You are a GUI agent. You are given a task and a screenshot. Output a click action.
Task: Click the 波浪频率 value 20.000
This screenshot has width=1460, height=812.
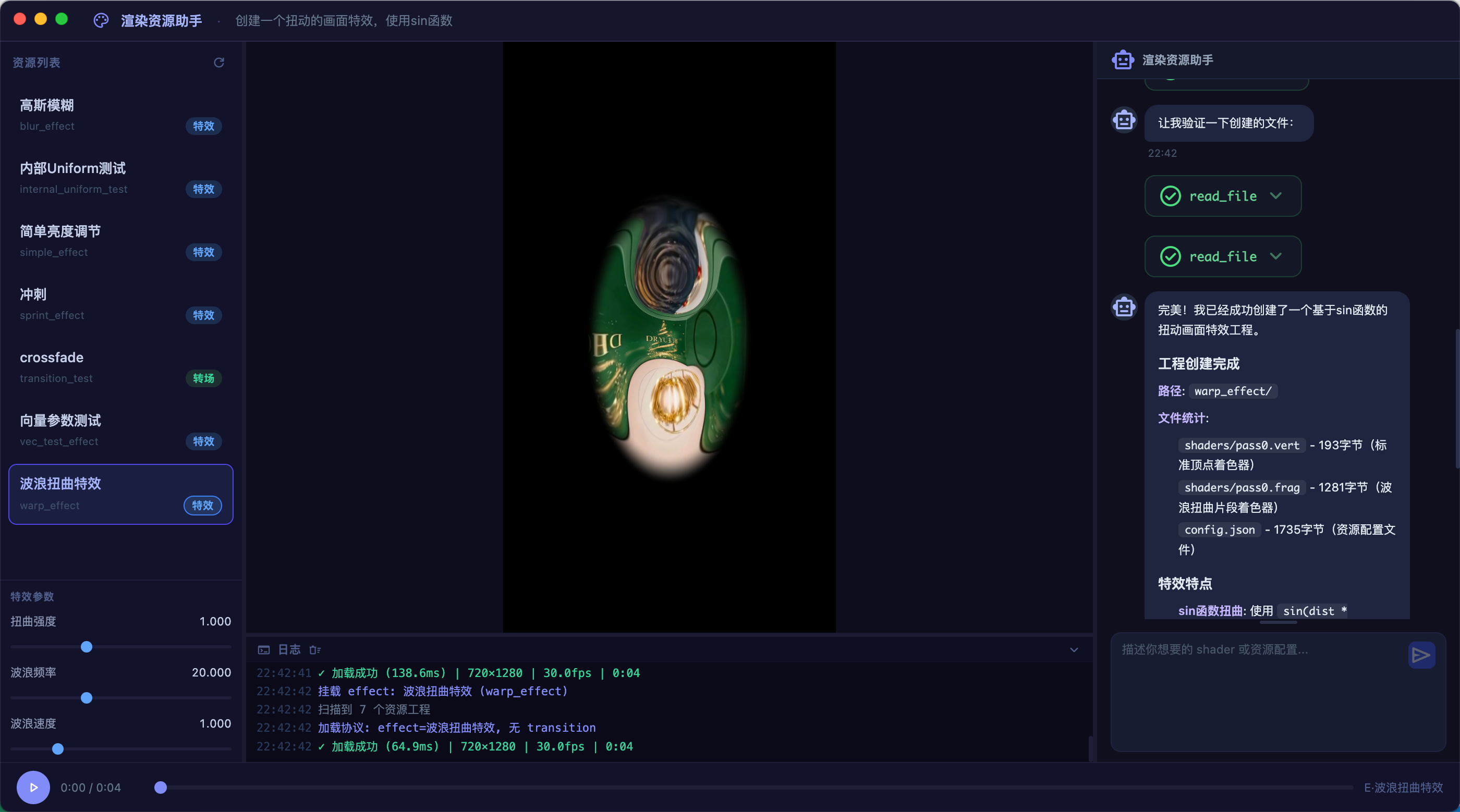click(211, 672)
